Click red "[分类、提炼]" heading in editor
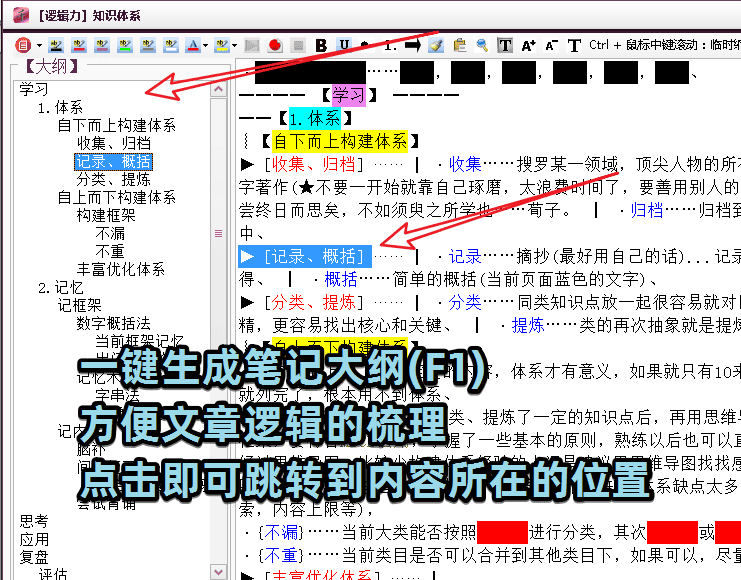Image resolution: width=741 pixels, height=580 pixels. tap(314, 303)
